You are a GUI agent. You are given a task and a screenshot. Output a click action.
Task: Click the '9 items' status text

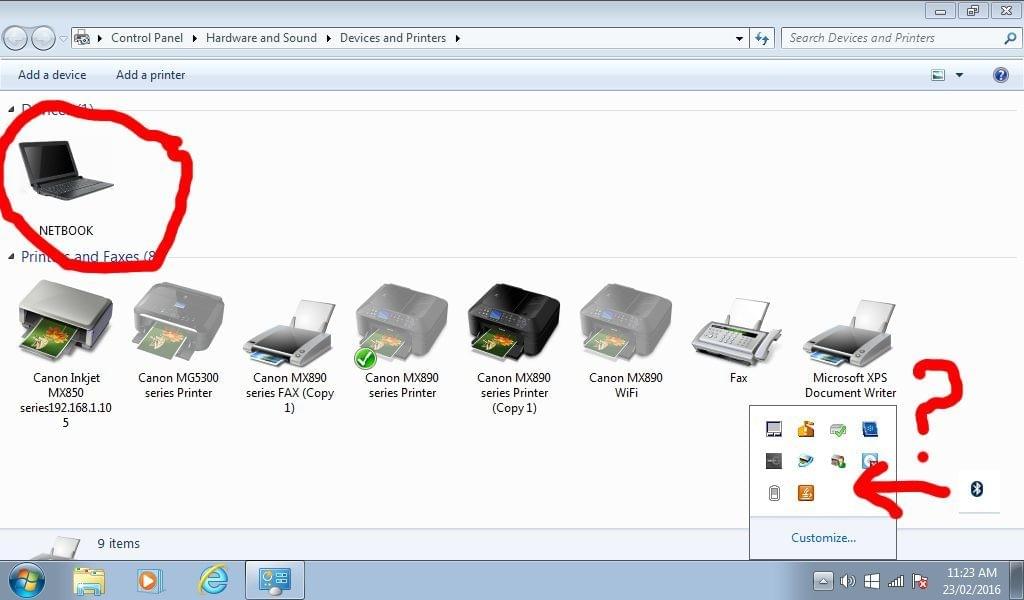pyautogui.click(x=118, y=543)
